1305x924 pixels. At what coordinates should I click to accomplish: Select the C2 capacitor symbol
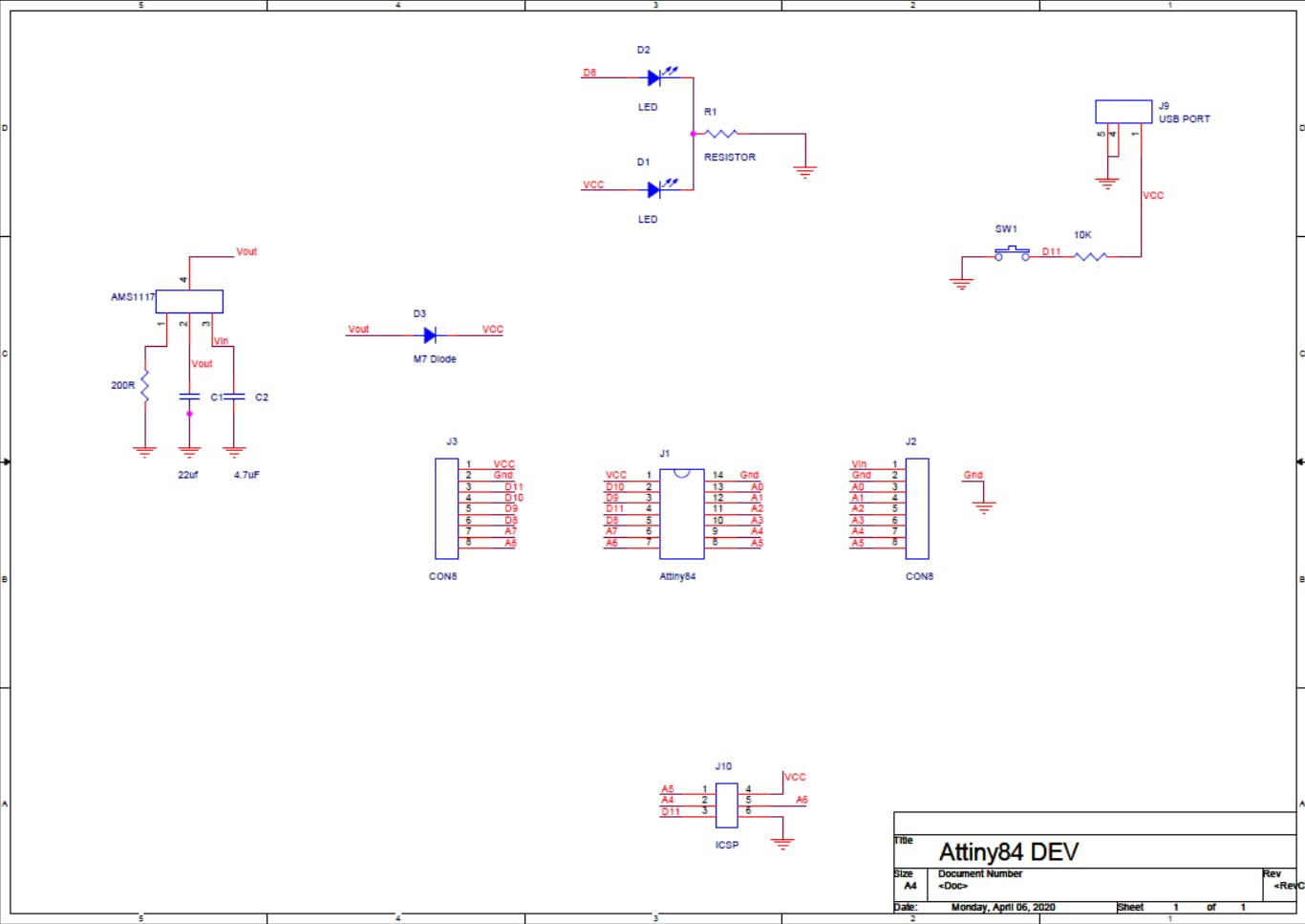(234, 397)
